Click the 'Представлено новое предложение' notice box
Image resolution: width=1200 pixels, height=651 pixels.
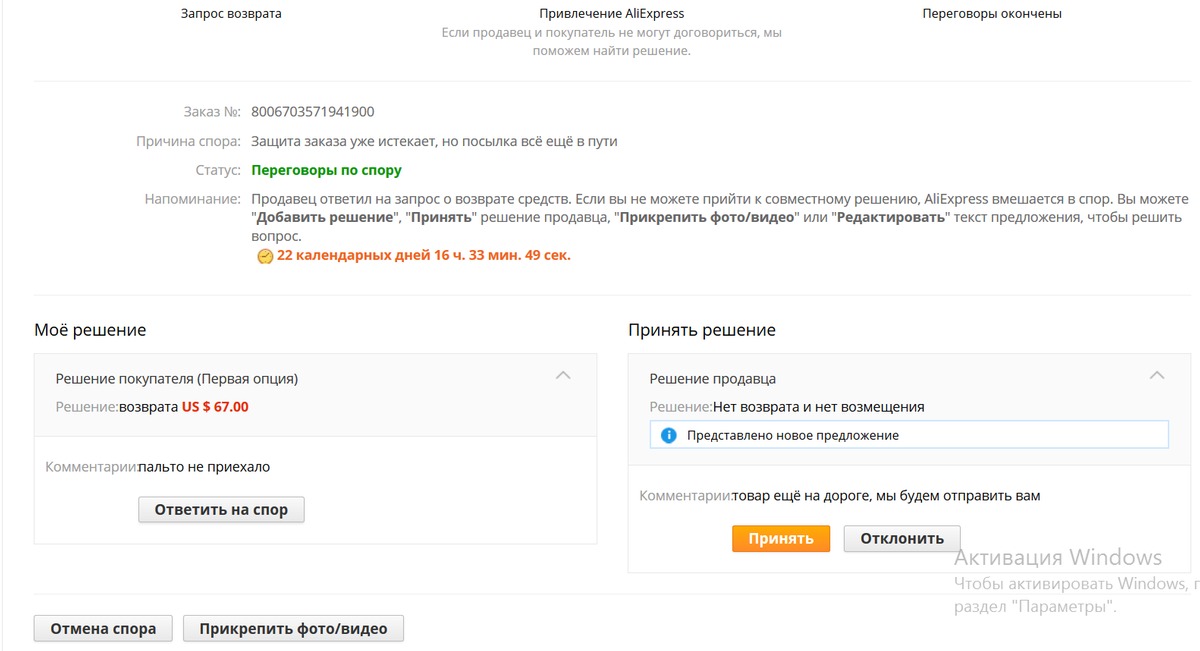[908, 435]
